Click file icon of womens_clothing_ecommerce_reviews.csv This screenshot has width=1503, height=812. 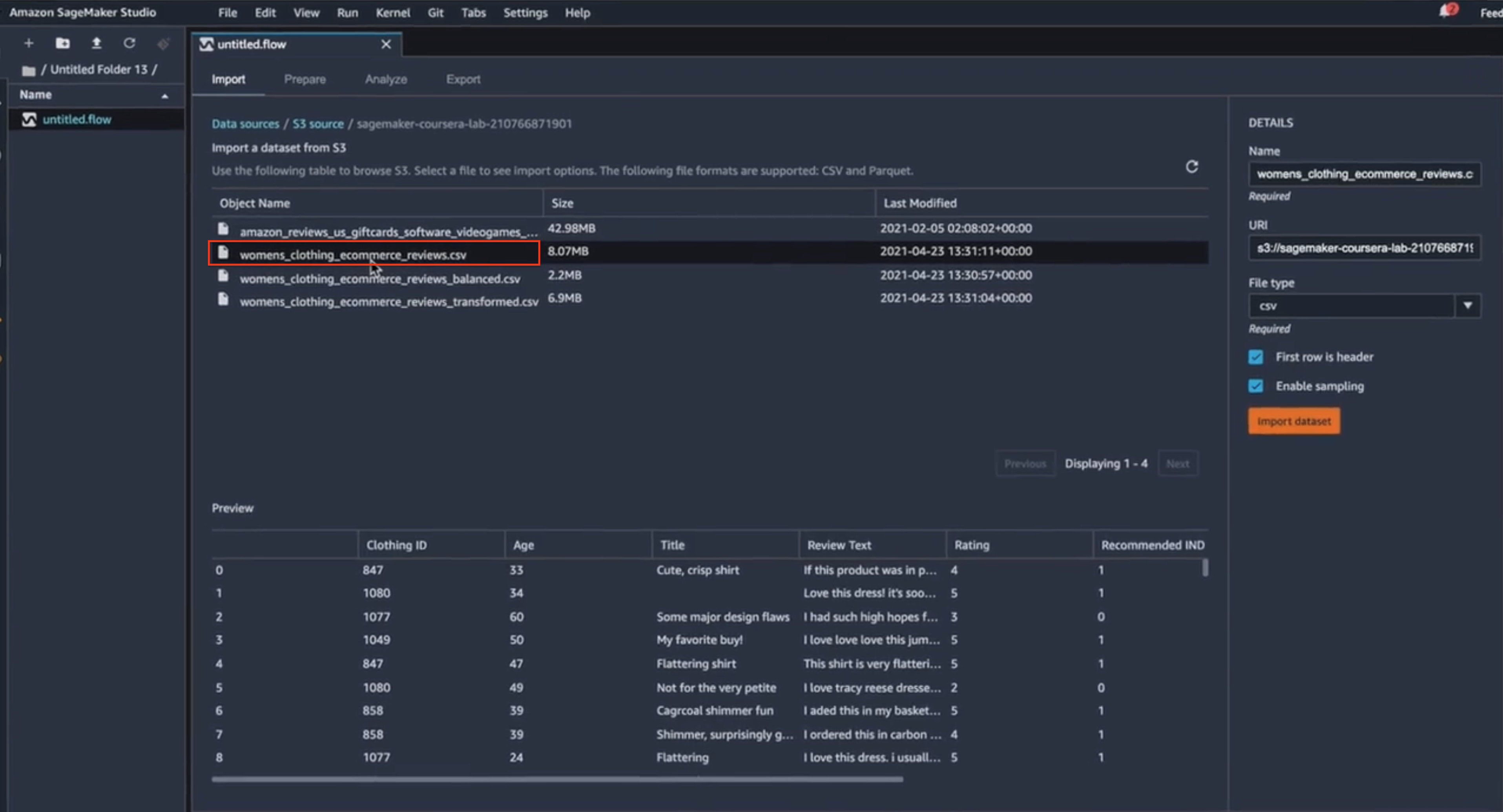[223, 253]
